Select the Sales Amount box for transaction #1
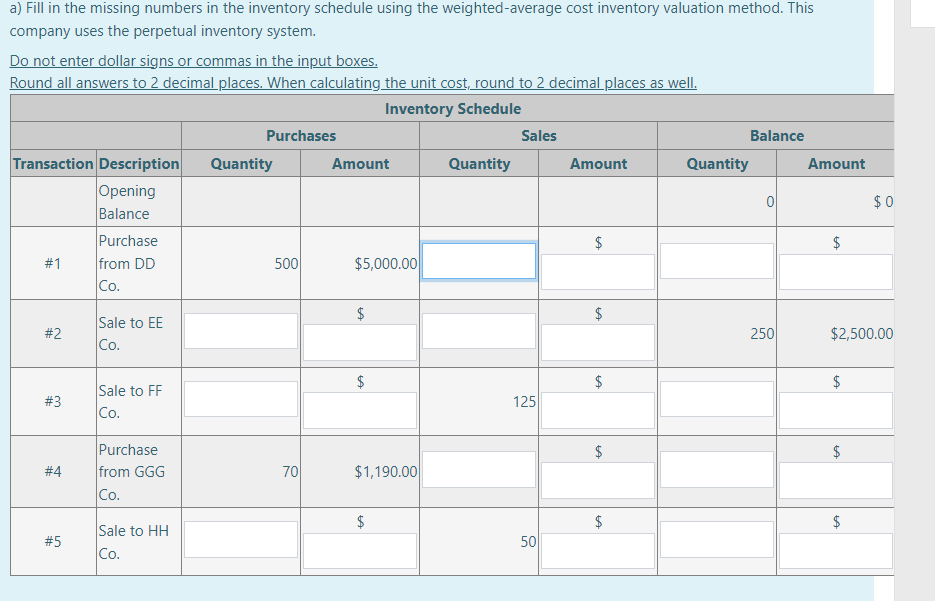Screen dimensions: 935x601 pos(597,272)
